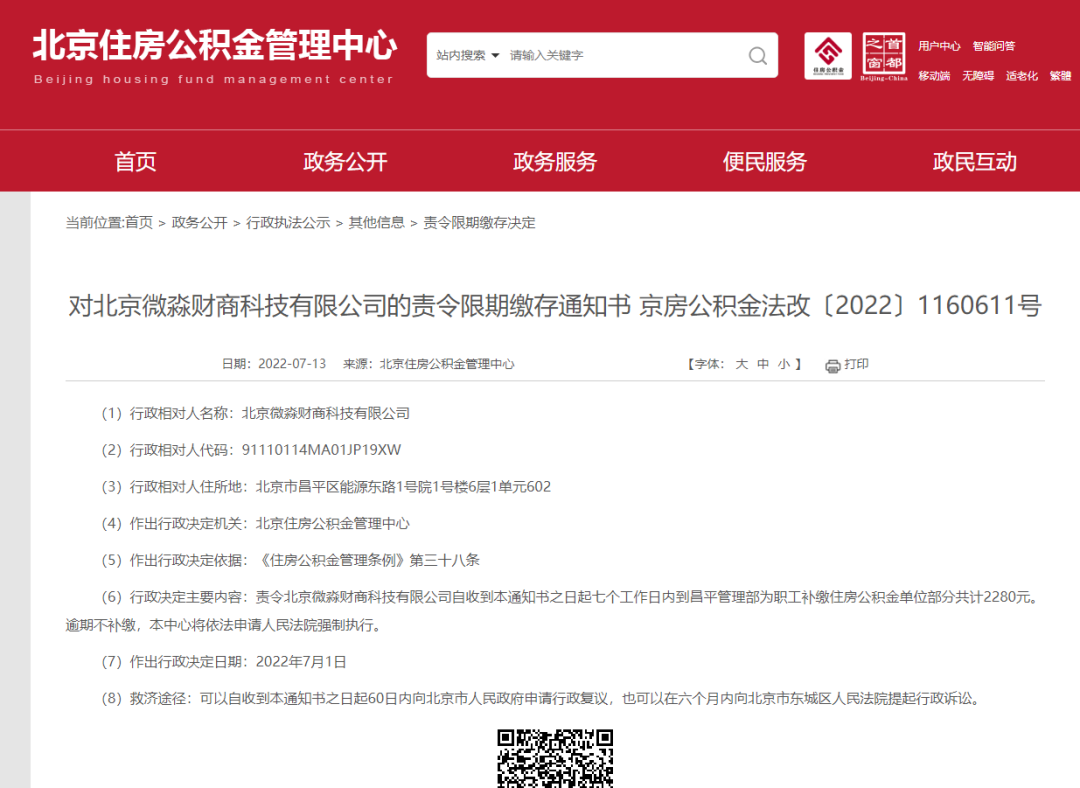Open 移动端 link
Screen dimensions: 1080x788
(x=934, y=76)
